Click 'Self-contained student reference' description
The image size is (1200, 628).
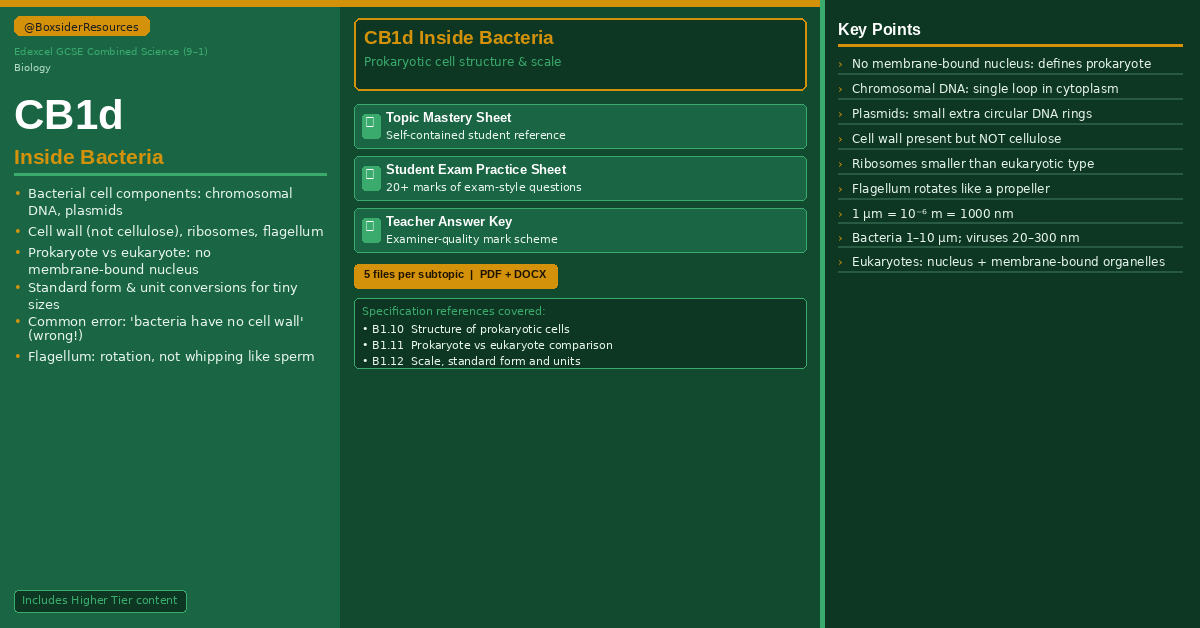pyautogui.click(x=476, y=135)
